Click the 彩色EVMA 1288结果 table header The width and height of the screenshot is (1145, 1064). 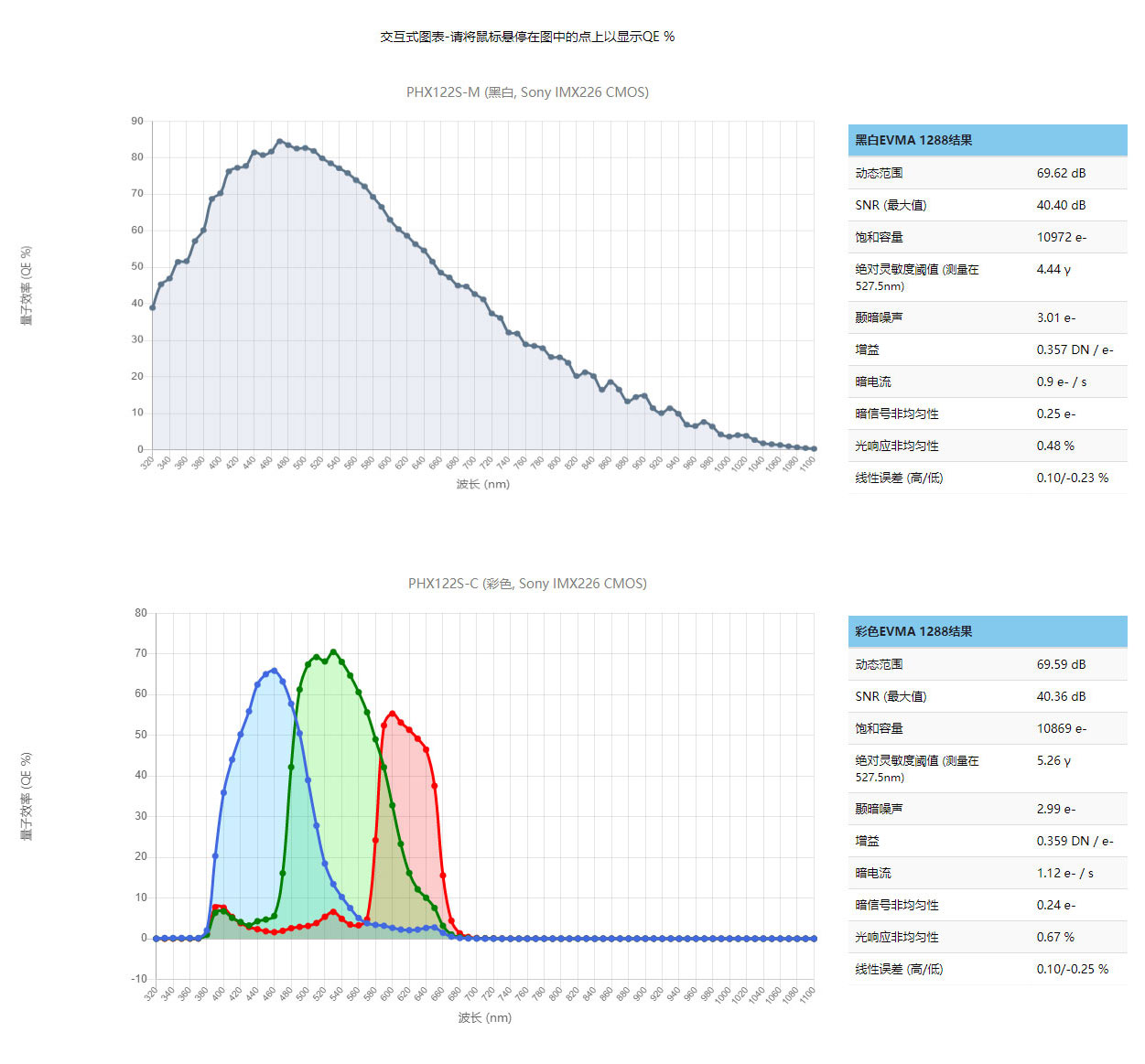coord(913,631)
